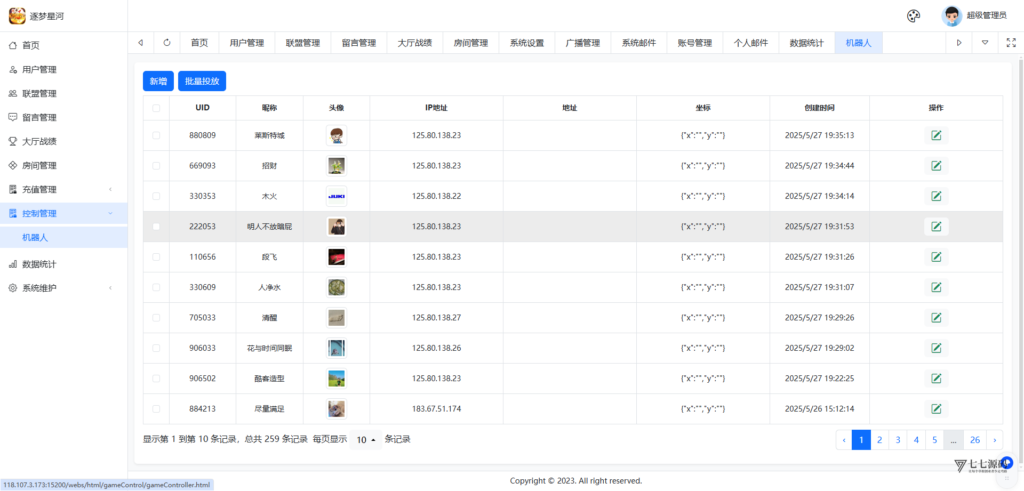Open the rows-per-page dropdown showing 10
The width and height of the screenshot is (1024, 491).
coord(366,440)
